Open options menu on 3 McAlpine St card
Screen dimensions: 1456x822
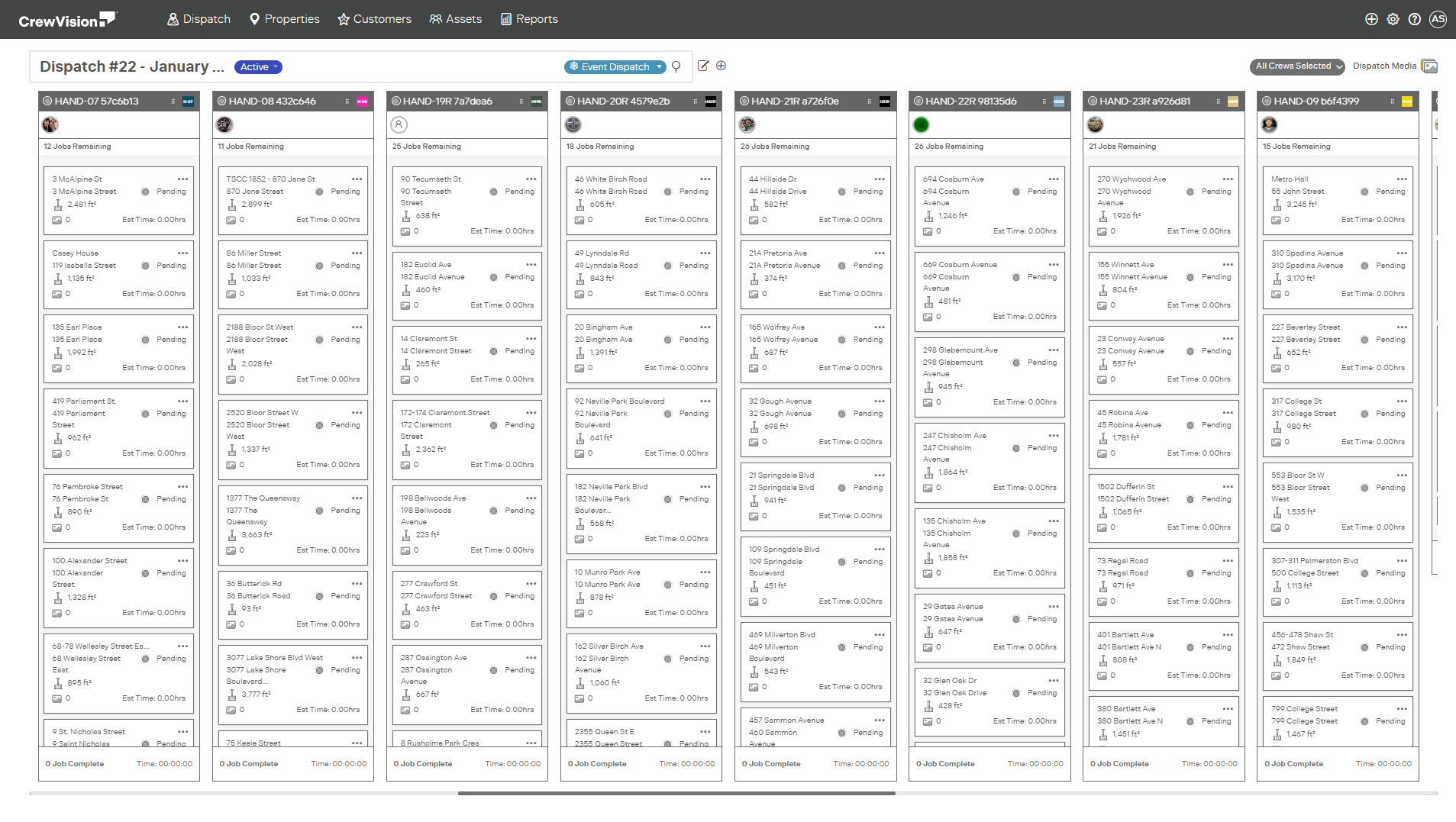(x=182, y=179)
